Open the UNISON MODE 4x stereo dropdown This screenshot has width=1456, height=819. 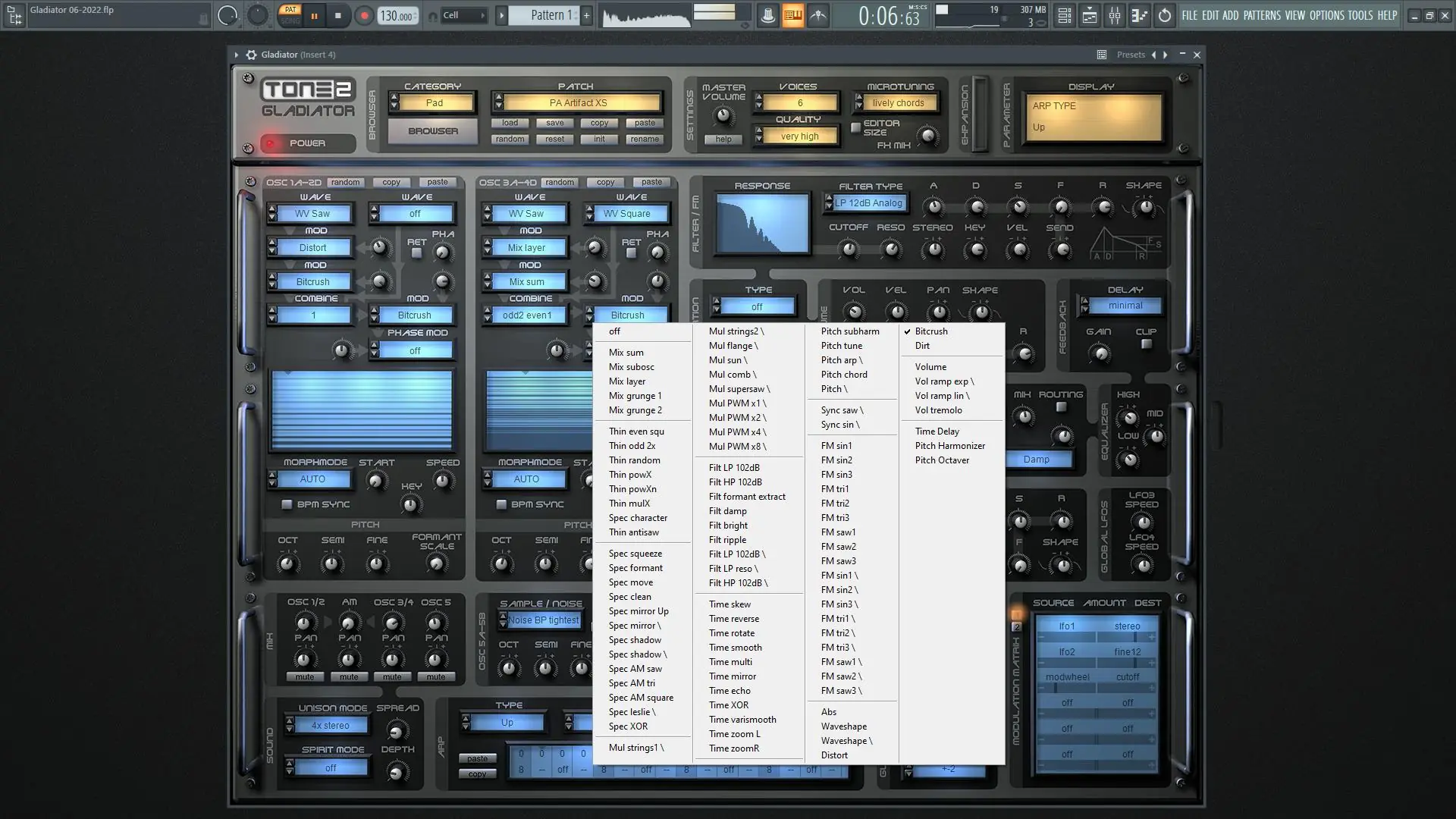[x=330, y=726]
